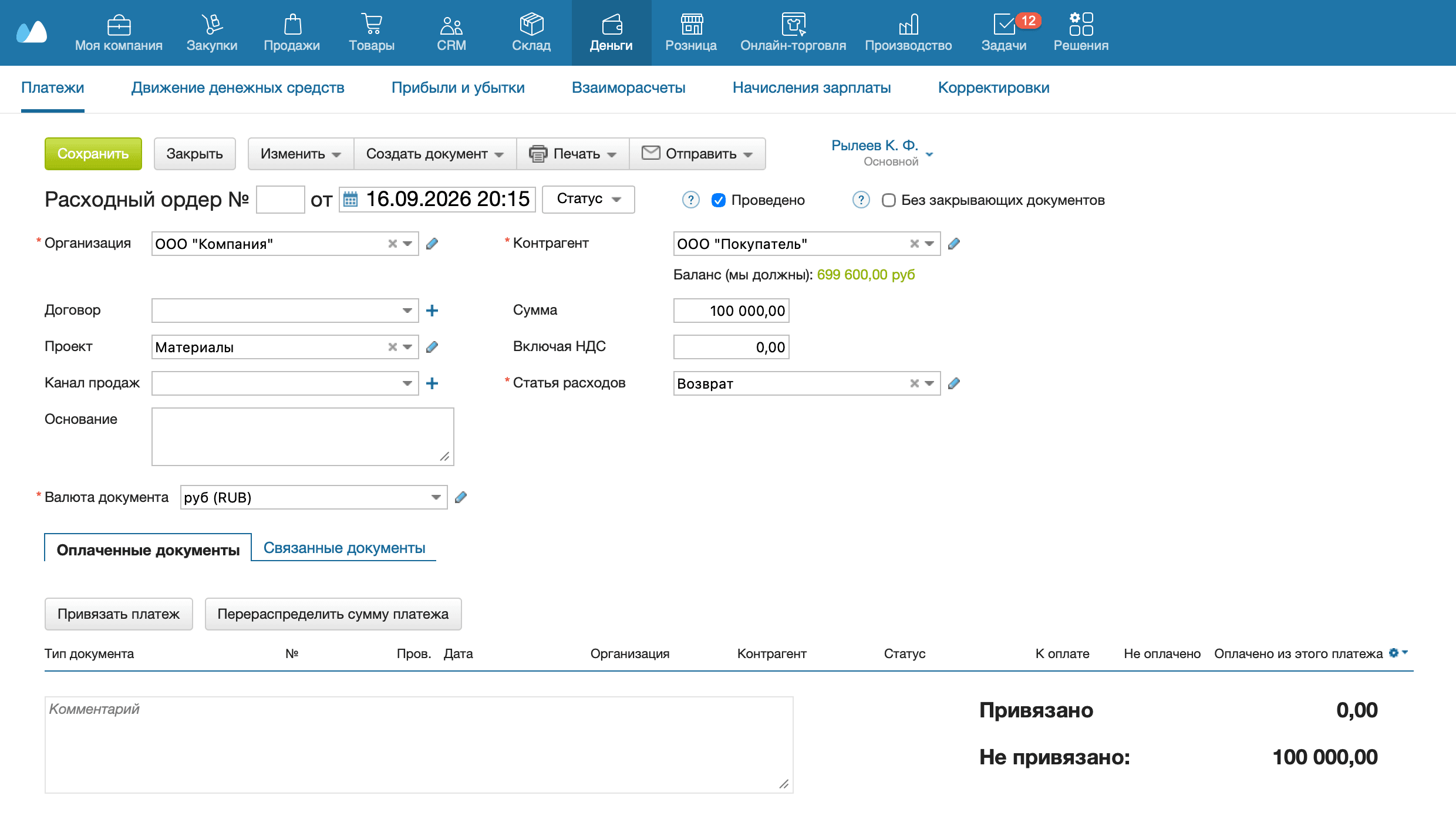Expand the Изменить dropdown menu
Image resolution: width=1456 pixels, height=816 pixels.
click(x=301, y=154)
